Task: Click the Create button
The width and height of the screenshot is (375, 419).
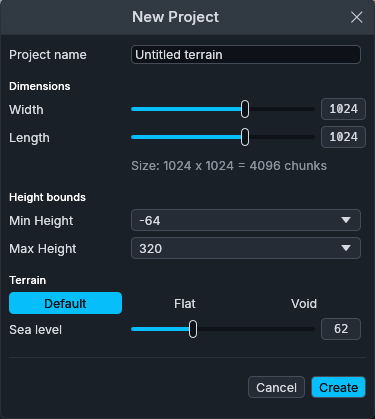Action: [338, 387]
